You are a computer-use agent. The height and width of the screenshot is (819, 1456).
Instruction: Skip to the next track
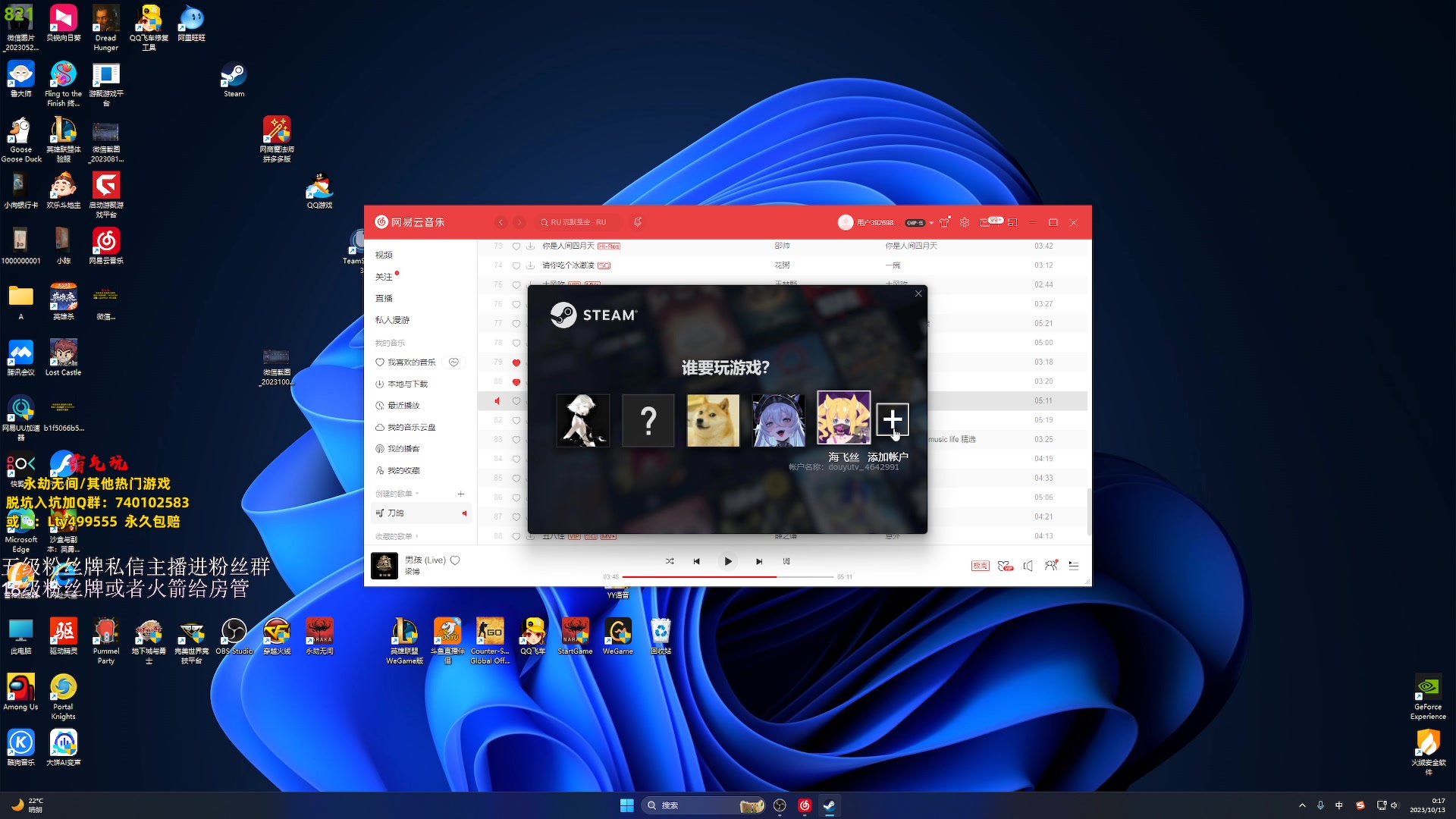759,561
